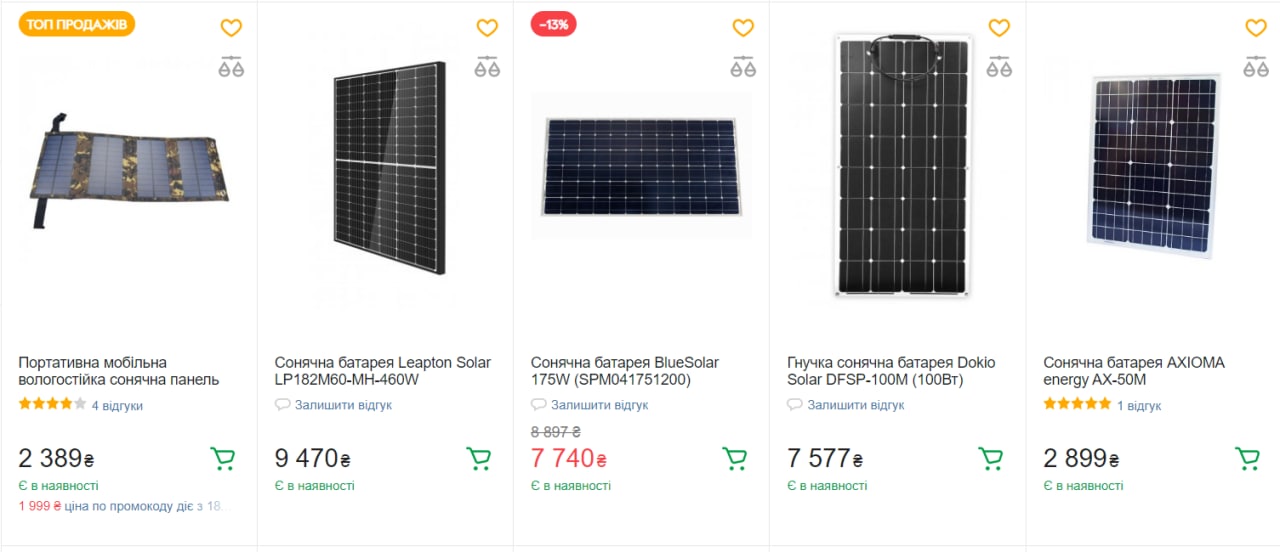Add portable solar panel to wishlist
1280x552 pixels.
tap(231, 28)
